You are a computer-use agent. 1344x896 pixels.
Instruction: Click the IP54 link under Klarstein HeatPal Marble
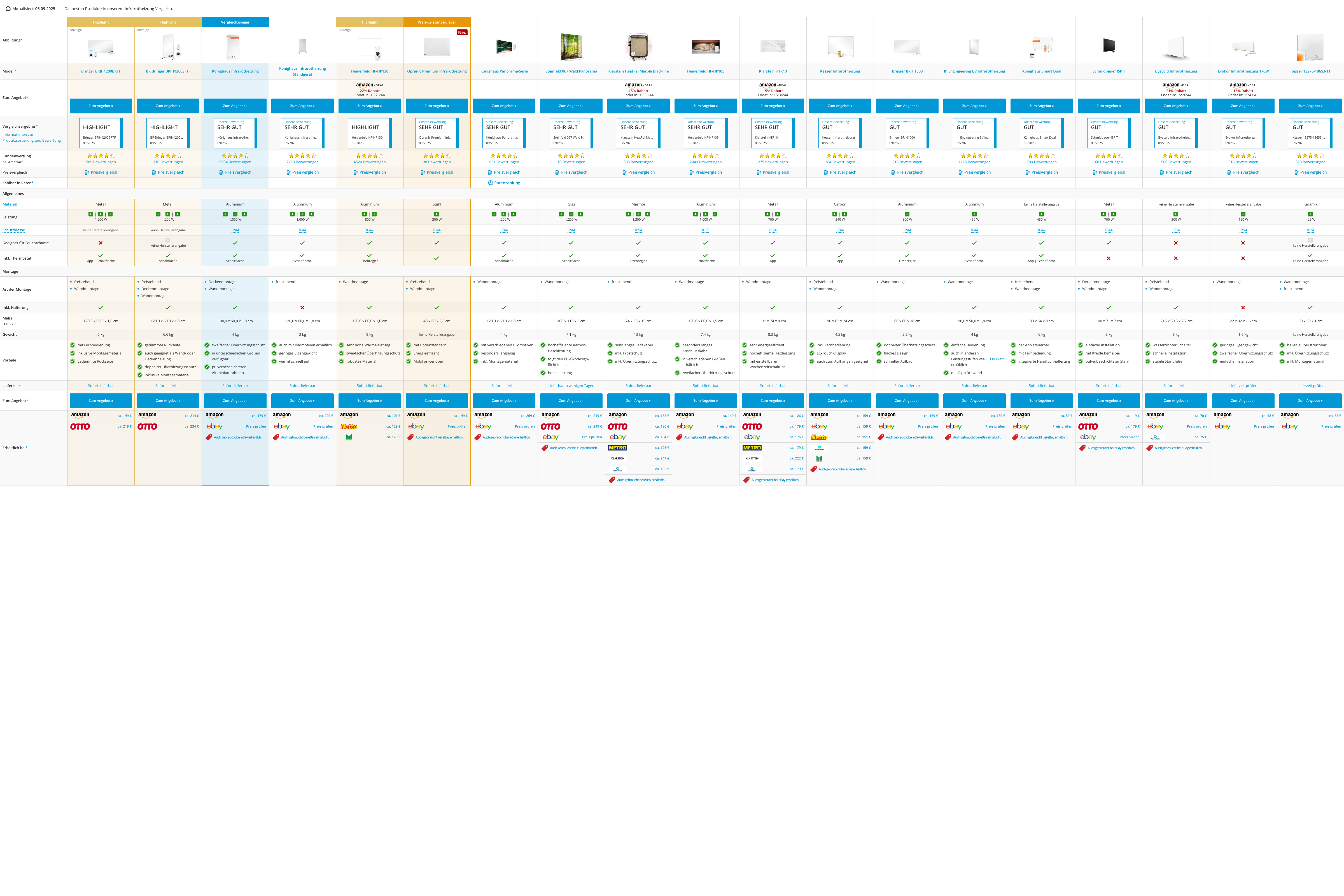(638, 230)
